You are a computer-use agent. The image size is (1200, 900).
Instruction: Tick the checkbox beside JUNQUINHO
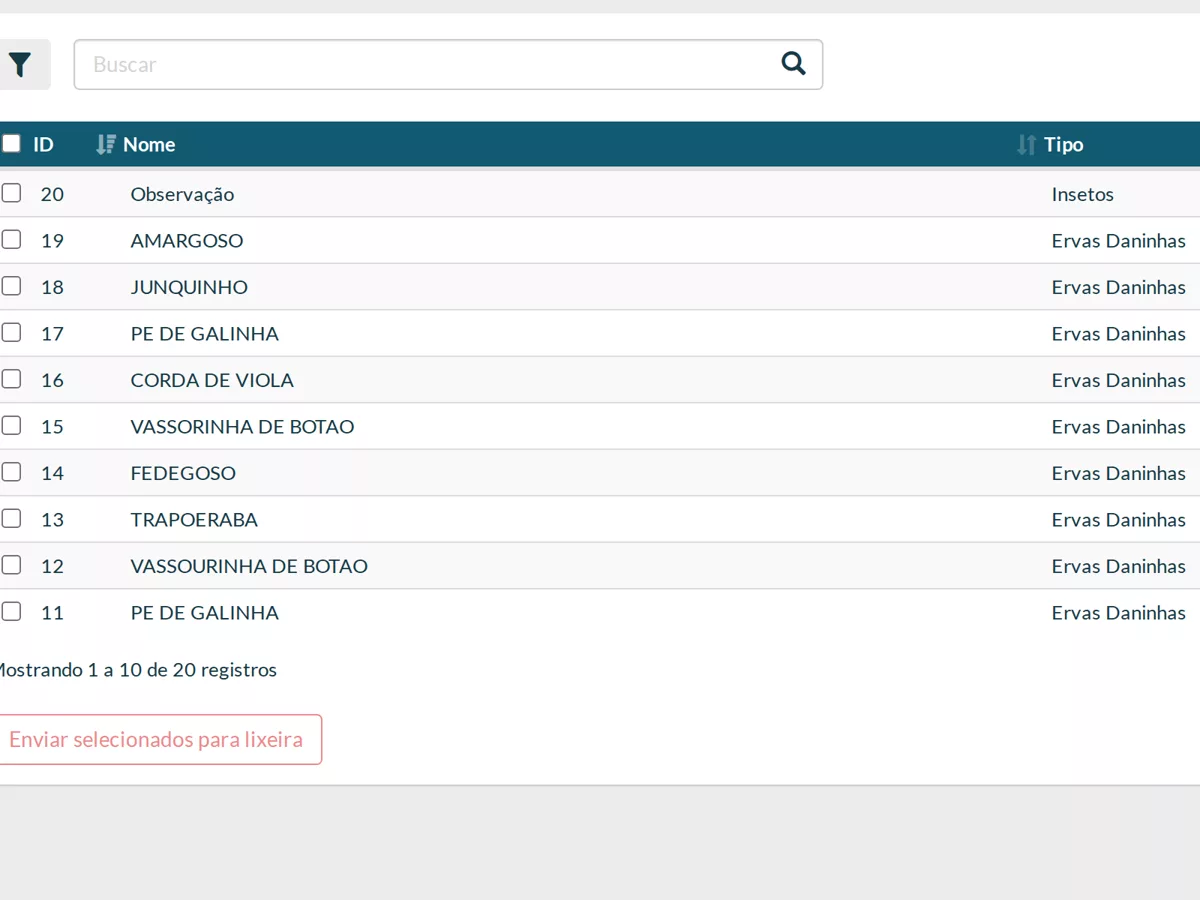11,286
